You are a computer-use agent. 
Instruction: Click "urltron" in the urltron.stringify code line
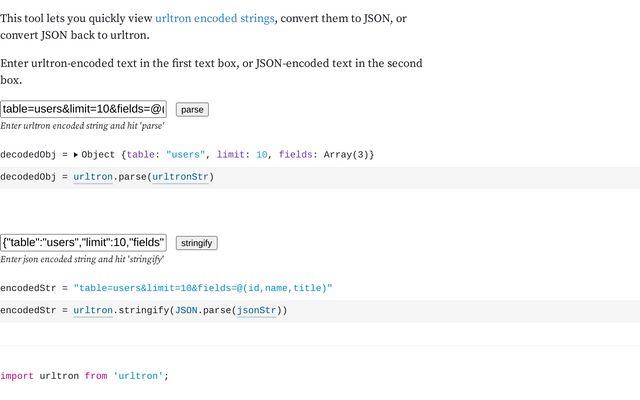point(93,310)
